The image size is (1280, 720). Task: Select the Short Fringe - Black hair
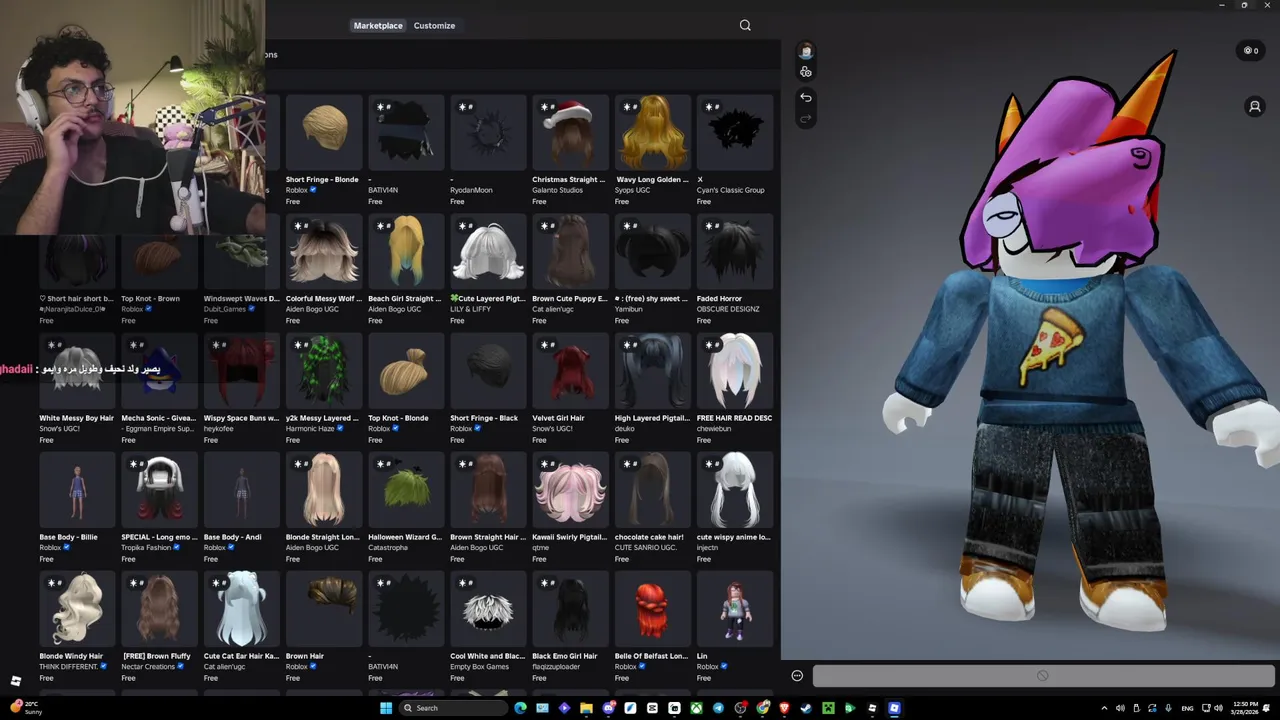click(x=488, y=371)
